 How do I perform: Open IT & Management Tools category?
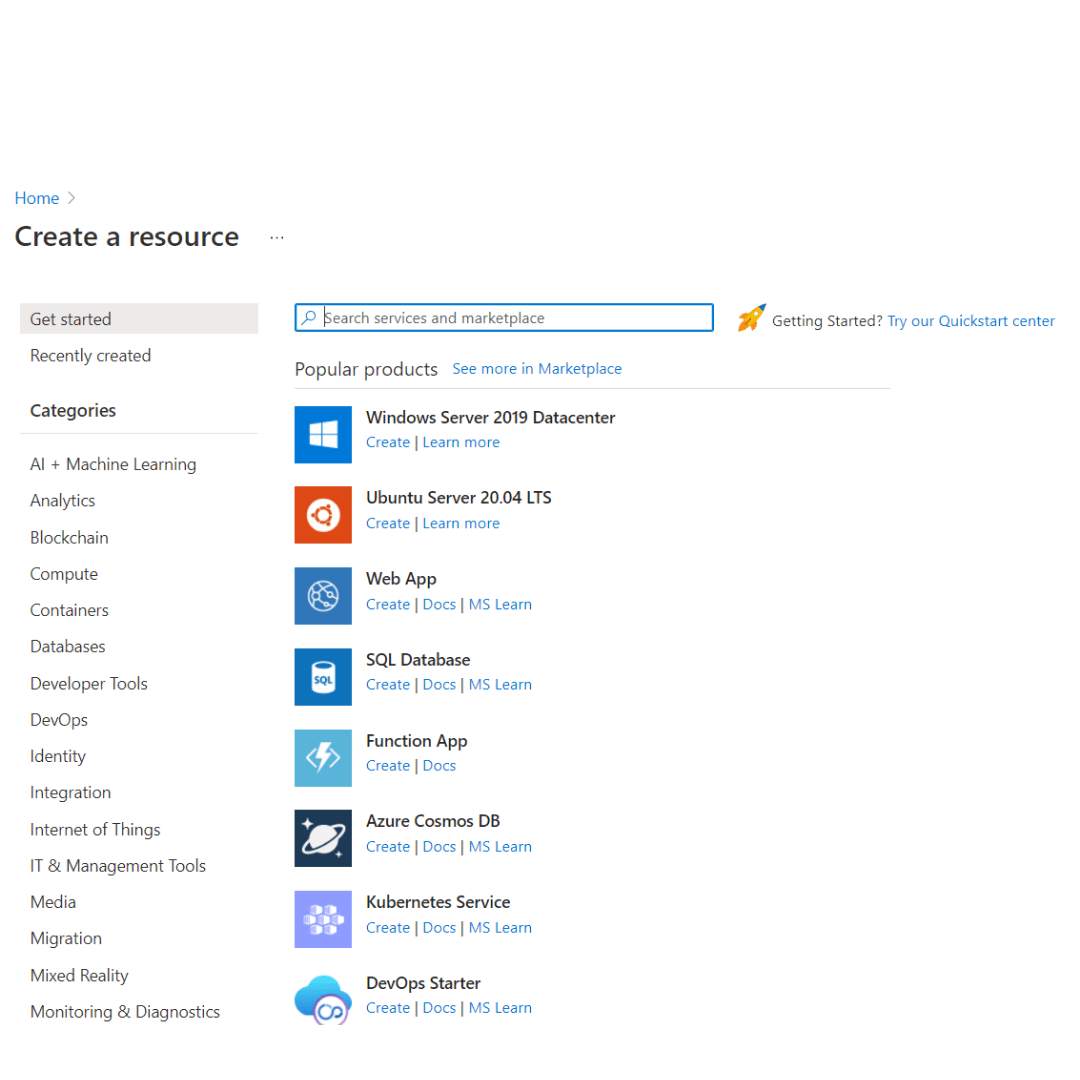point(118,866)
